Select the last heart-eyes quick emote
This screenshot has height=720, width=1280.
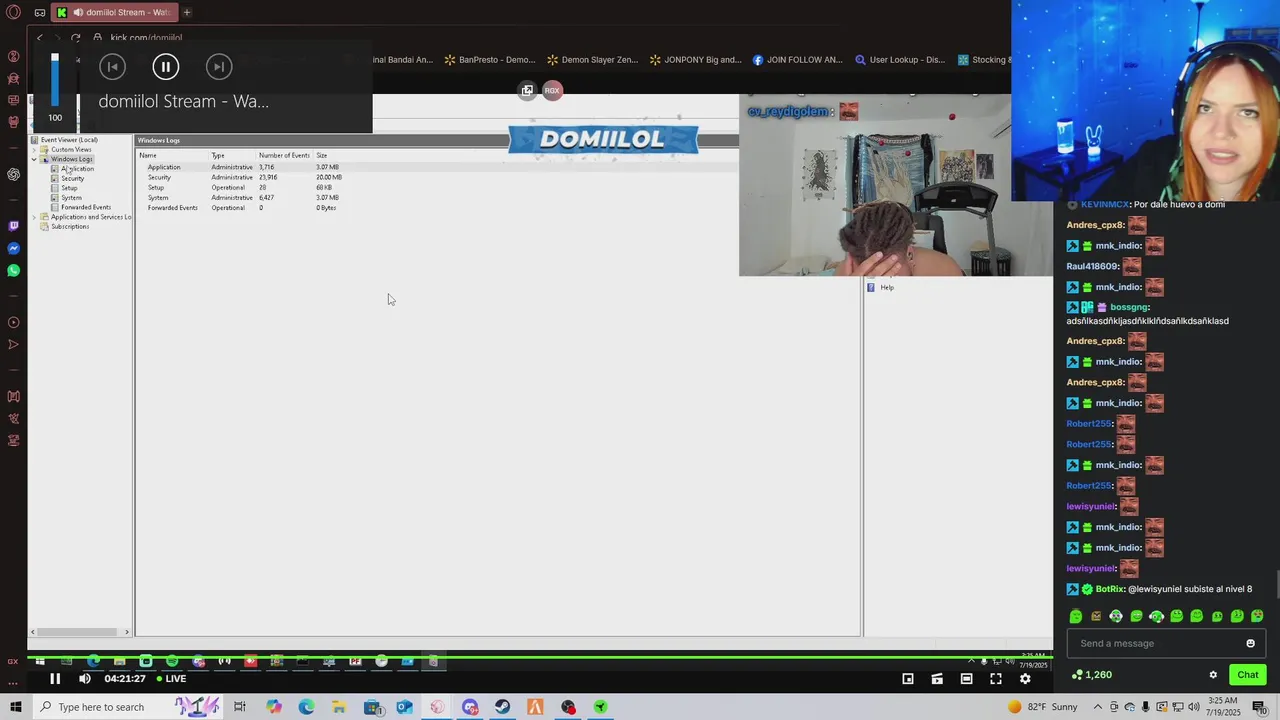tap(1257, 616)
